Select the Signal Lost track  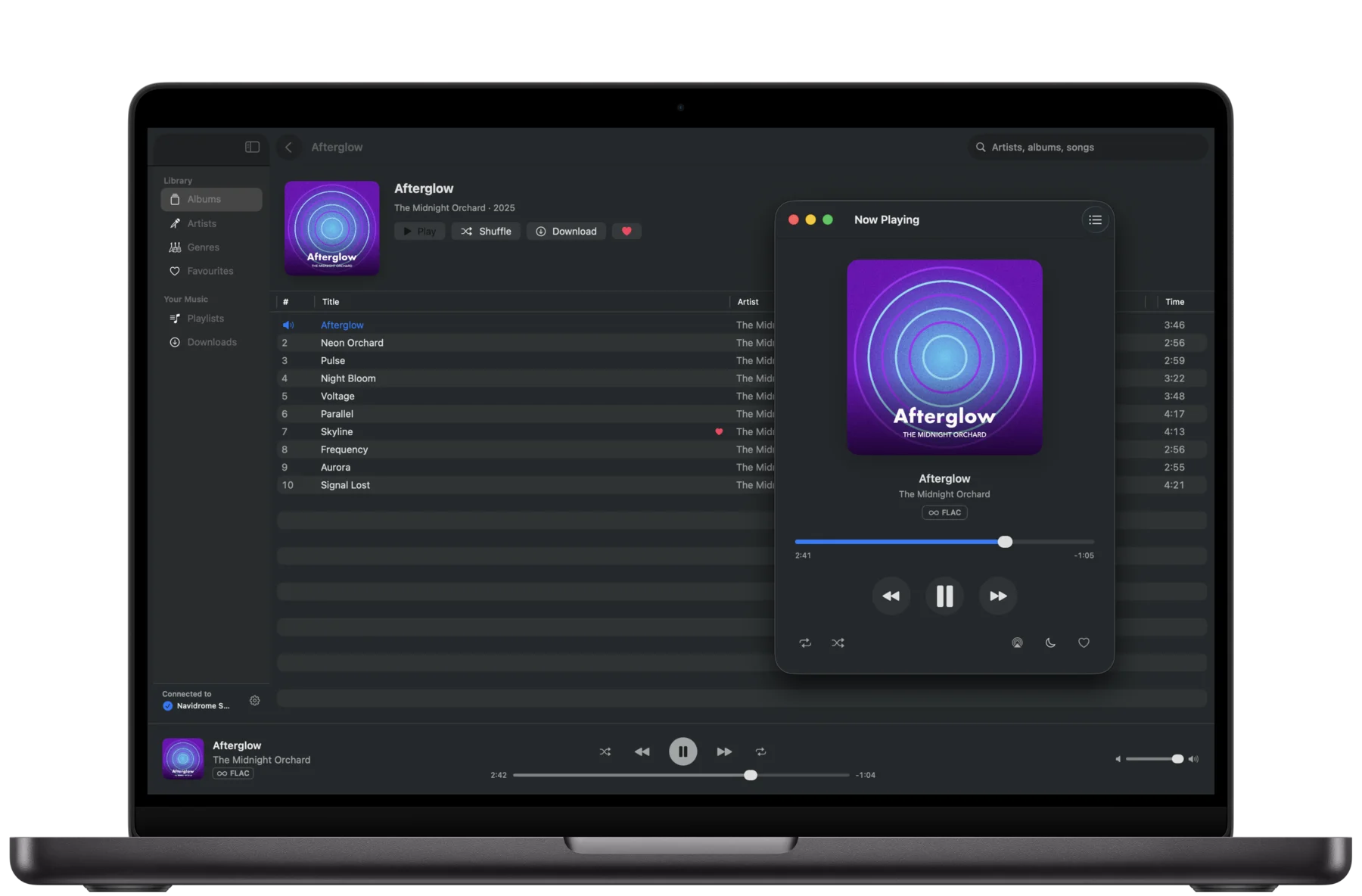pos(742,485)
